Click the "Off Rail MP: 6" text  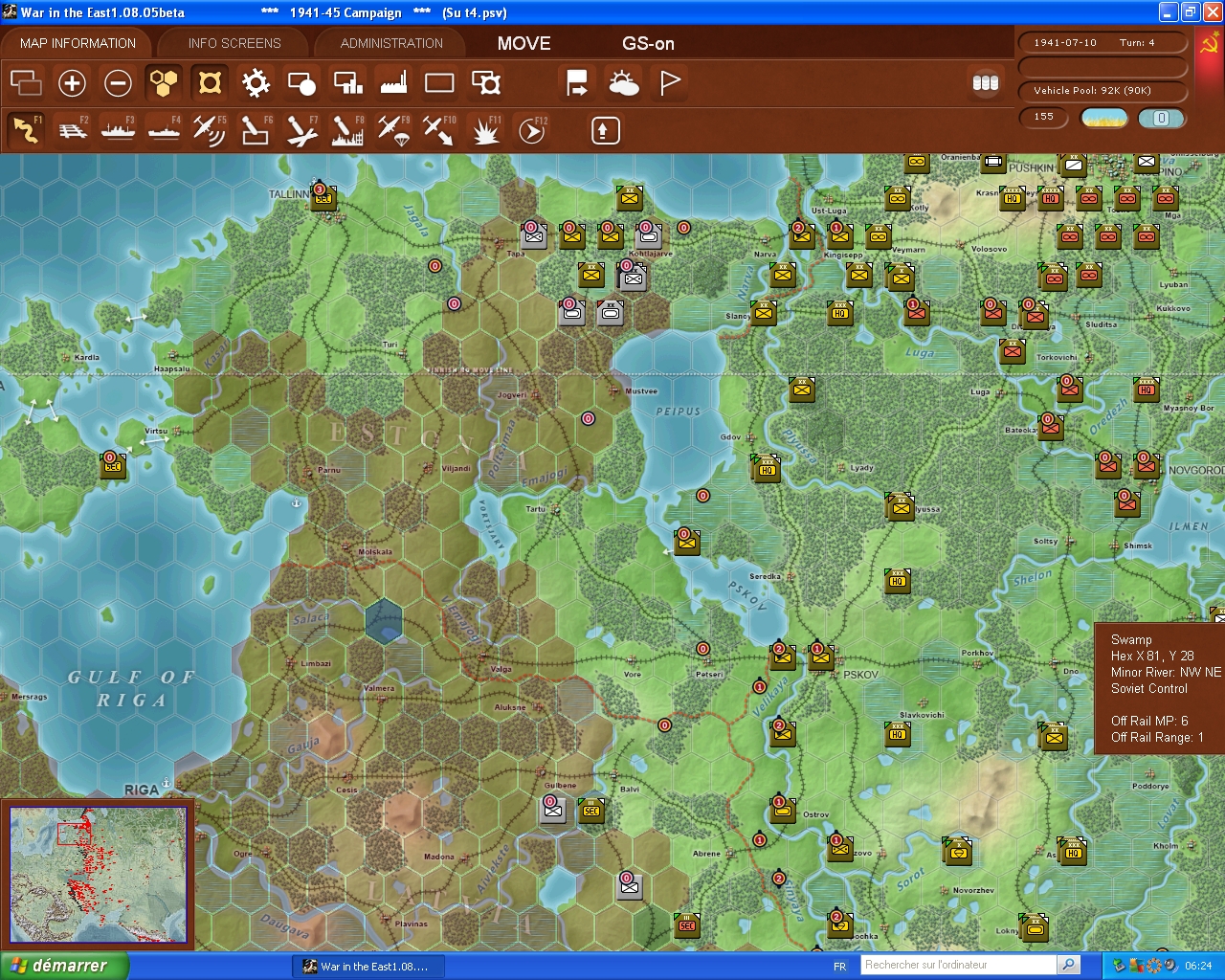click(1149, 721)
